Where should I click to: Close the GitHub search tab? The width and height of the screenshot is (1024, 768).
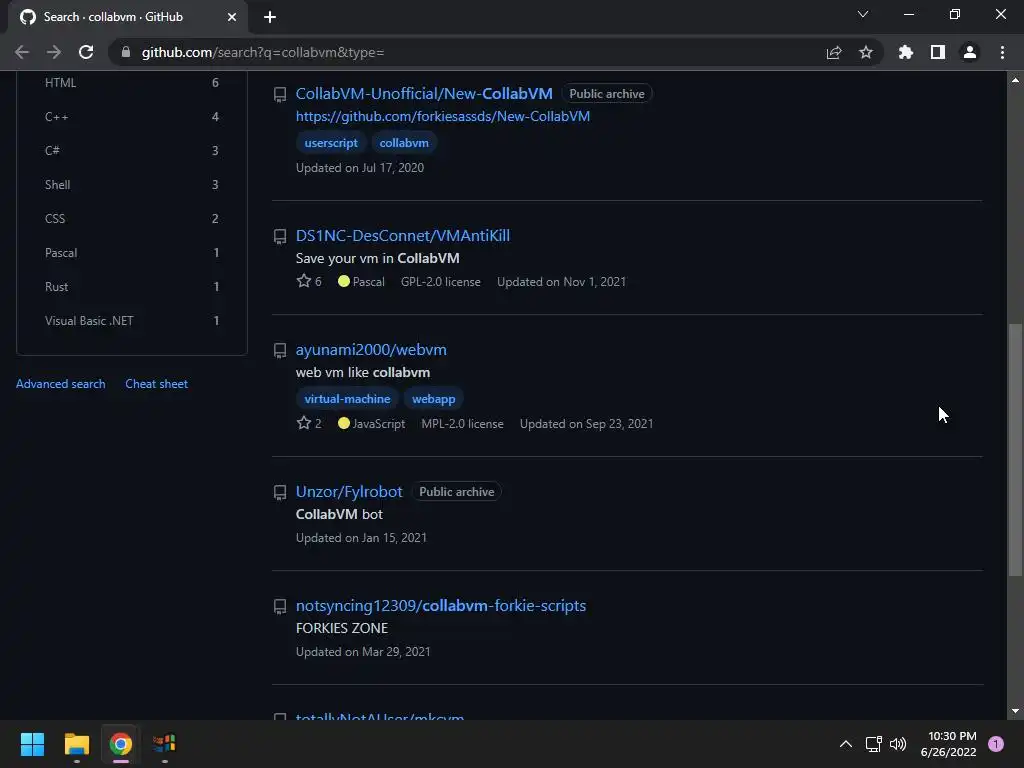tap(232, 17)
